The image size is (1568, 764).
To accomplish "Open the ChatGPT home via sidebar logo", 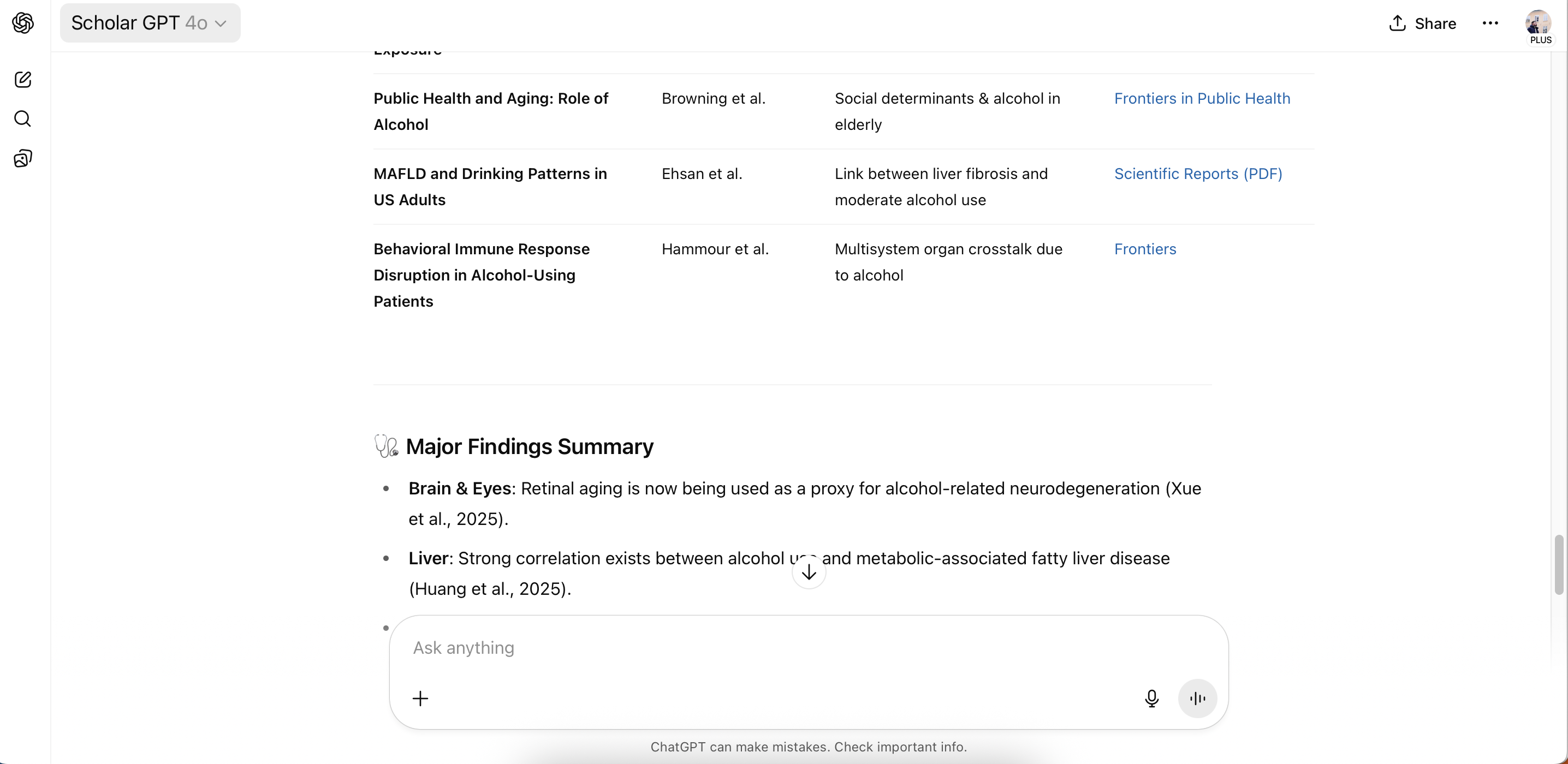I will pyautogui.click(x=22, y=23).
